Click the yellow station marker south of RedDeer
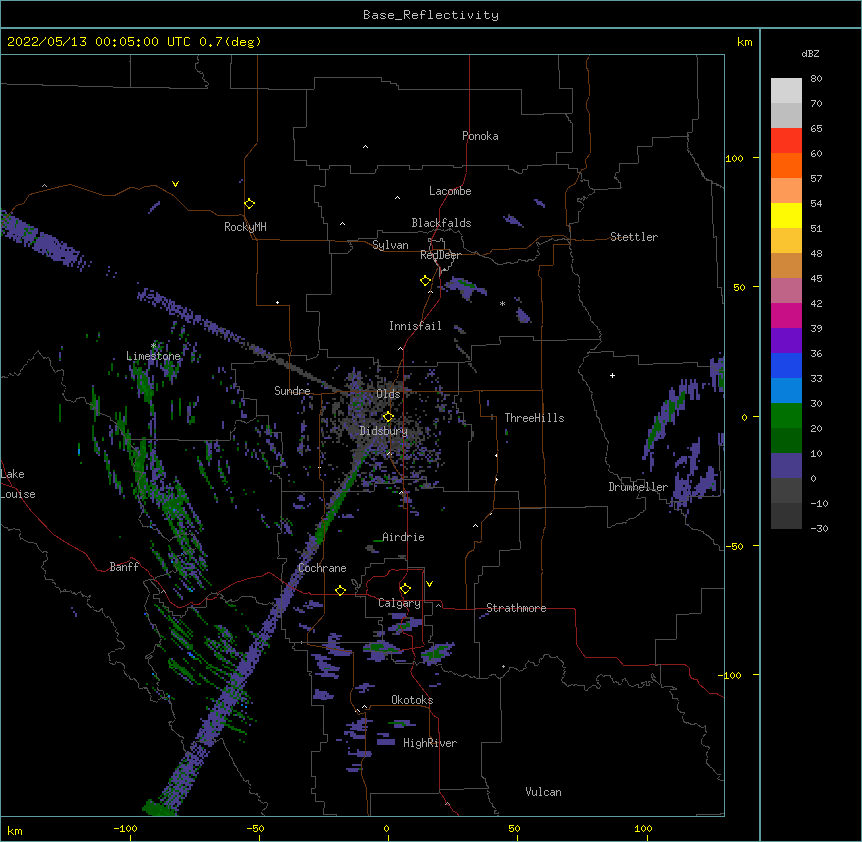 425,281
